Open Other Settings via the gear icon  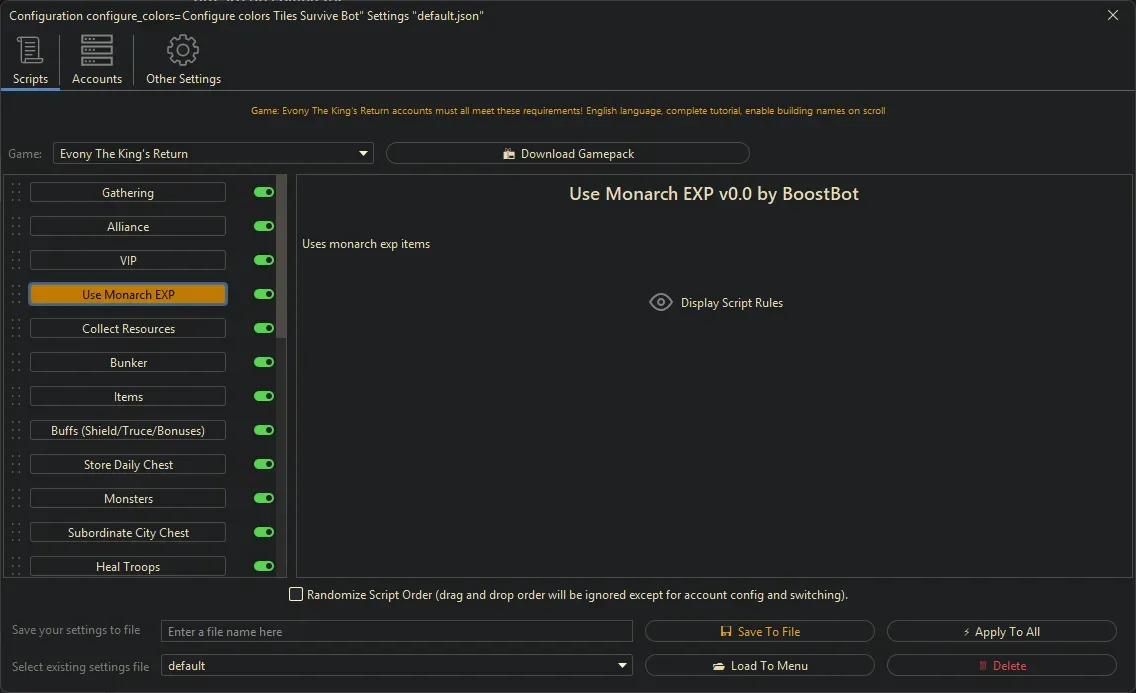coord(183,49)
